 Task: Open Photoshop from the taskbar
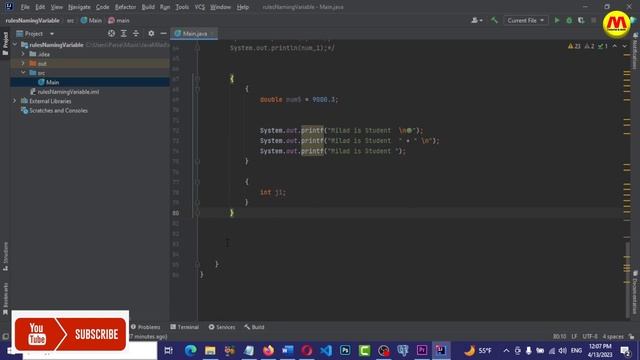click(345, 350)
